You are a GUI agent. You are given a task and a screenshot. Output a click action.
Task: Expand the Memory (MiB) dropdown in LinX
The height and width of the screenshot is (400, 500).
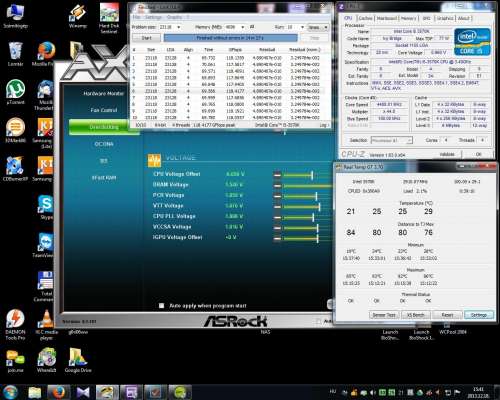pos(243,27)
